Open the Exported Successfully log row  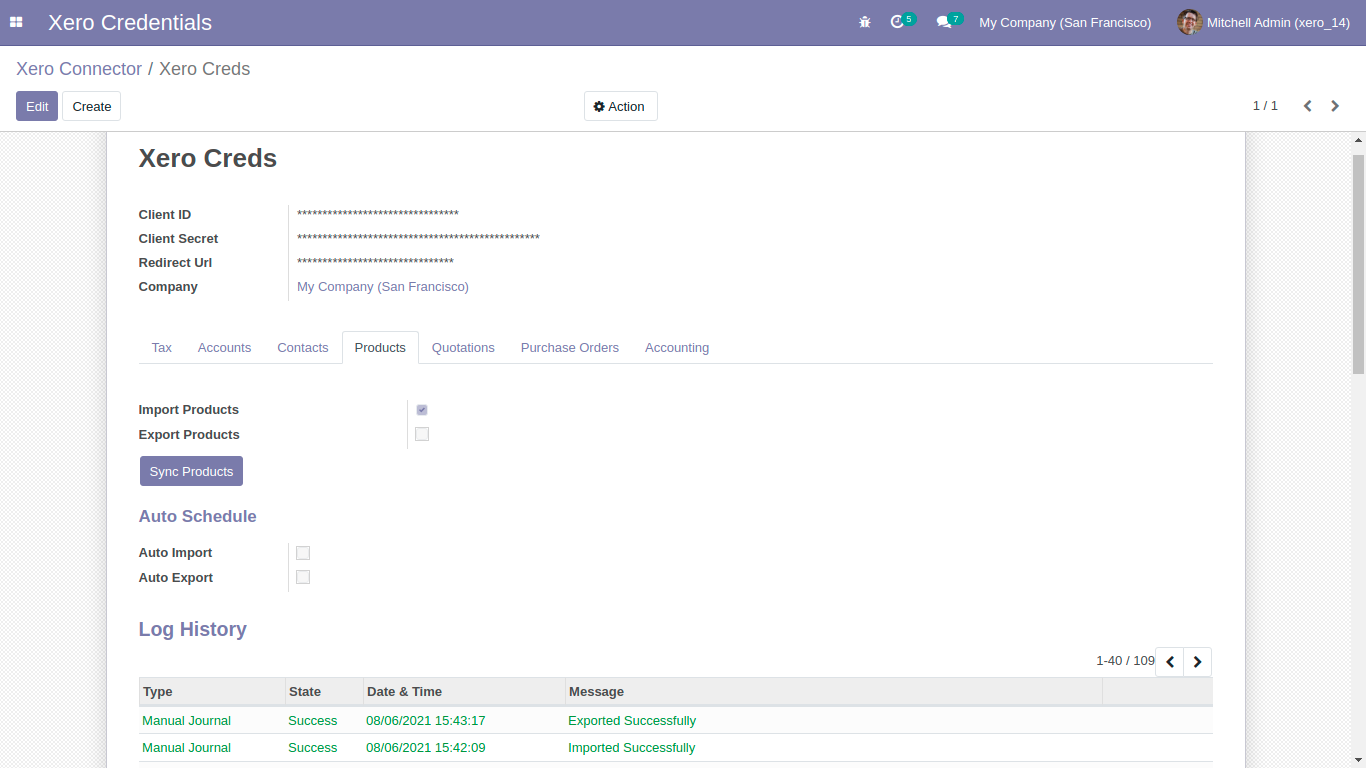pyautogui.click(x=675, y=721)
